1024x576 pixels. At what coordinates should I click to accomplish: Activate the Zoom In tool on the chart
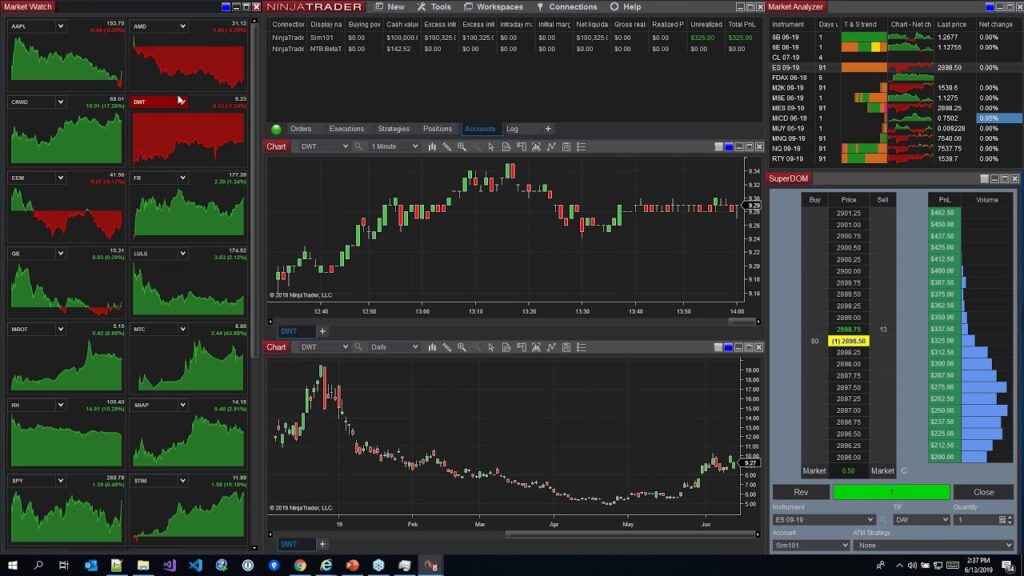[x=461, y=146]
